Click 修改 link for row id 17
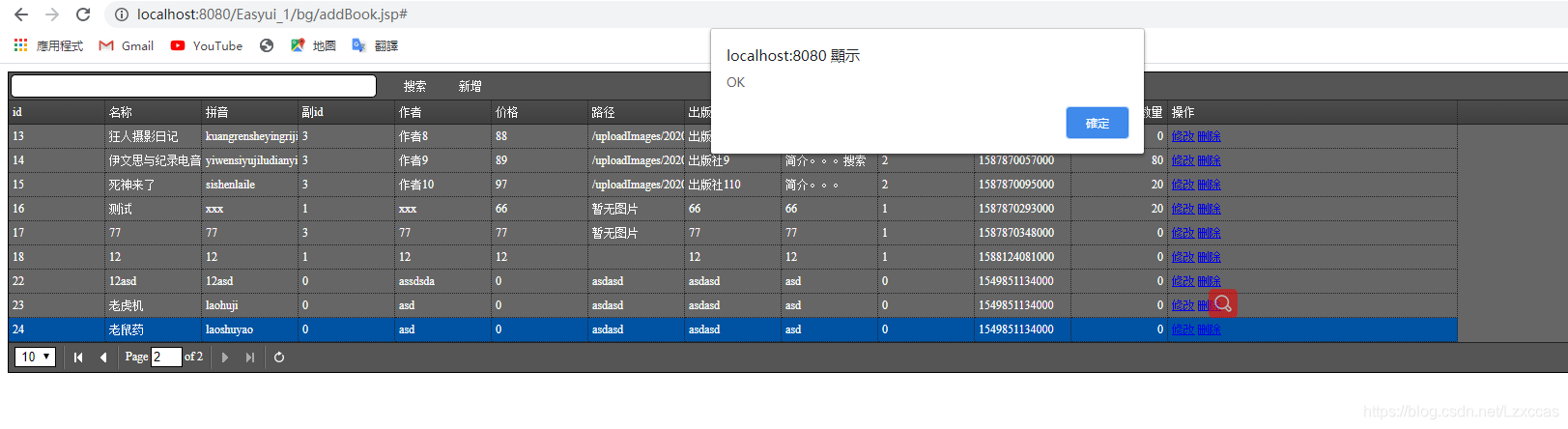This screenshot has height=429, width=1568. click(x=1183, y=233)
